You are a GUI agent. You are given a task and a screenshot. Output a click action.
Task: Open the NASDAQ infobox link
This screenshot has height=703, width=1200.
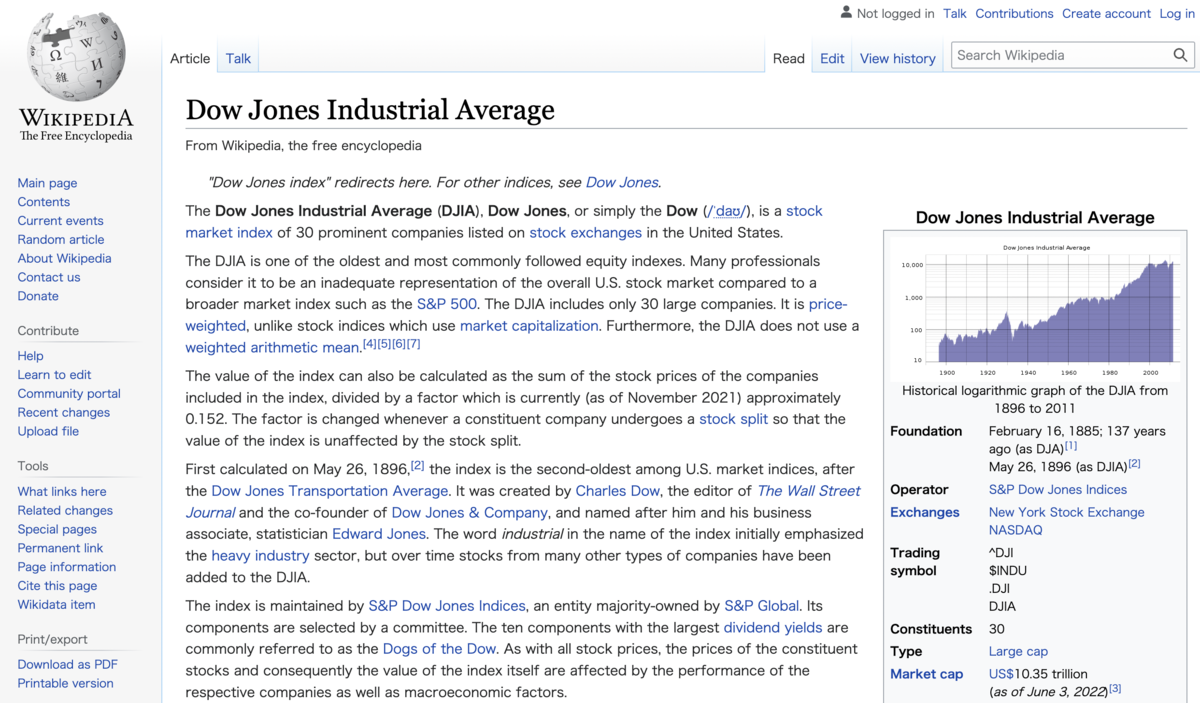click(x=1016, y=530)
